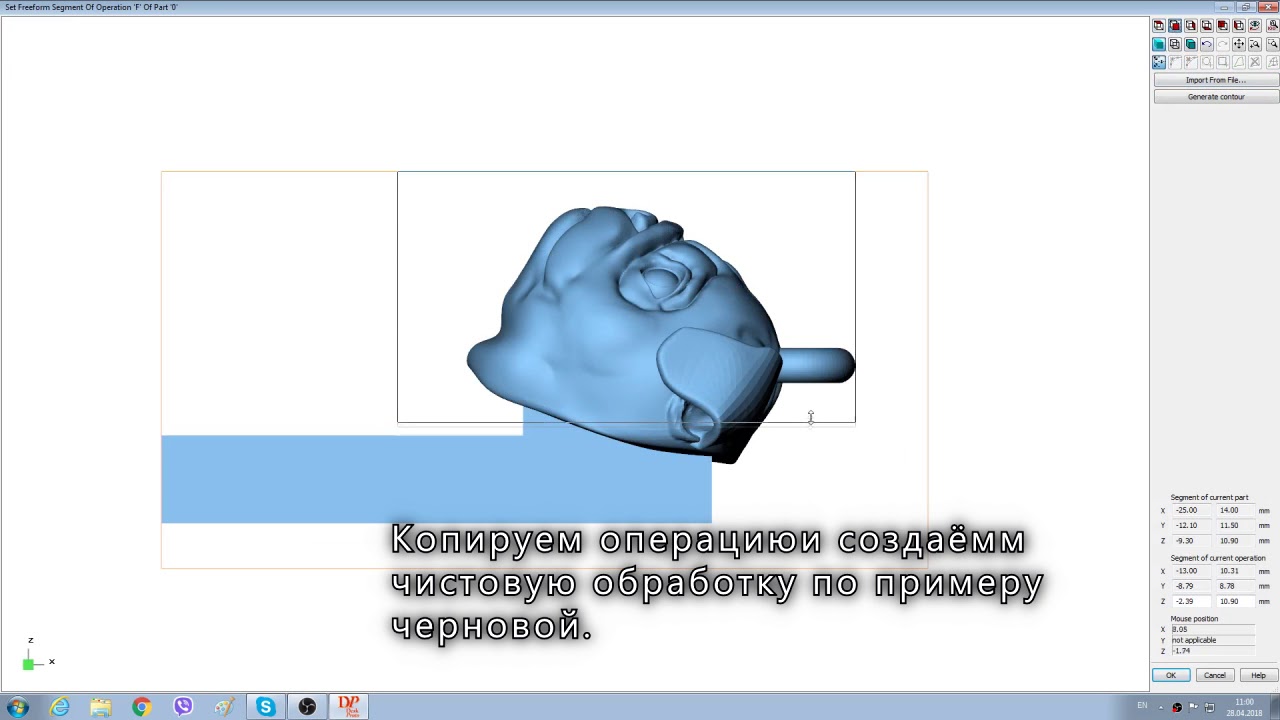Screen dimensions: 1280x720
Task: Click the eye rotate view icon
Action: tap(1255, 25)
